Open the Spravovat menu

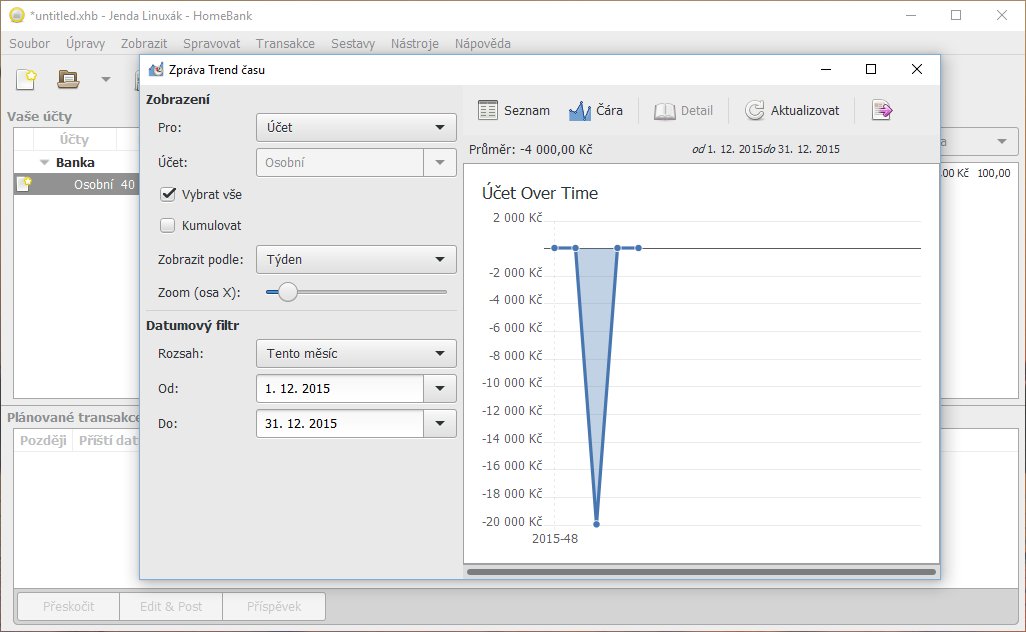(x=211, y=43)
